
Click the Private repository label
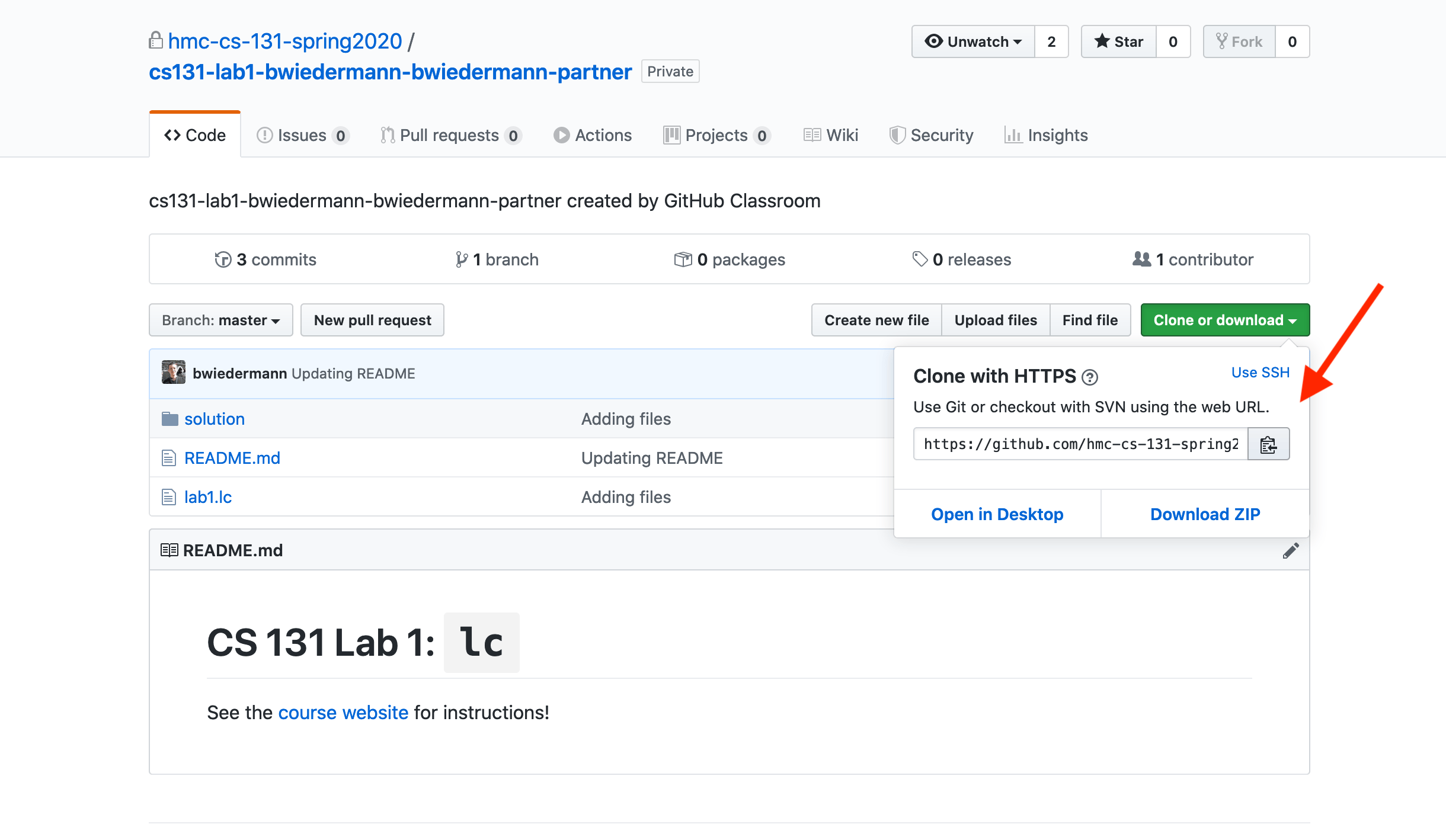point(670,71)
